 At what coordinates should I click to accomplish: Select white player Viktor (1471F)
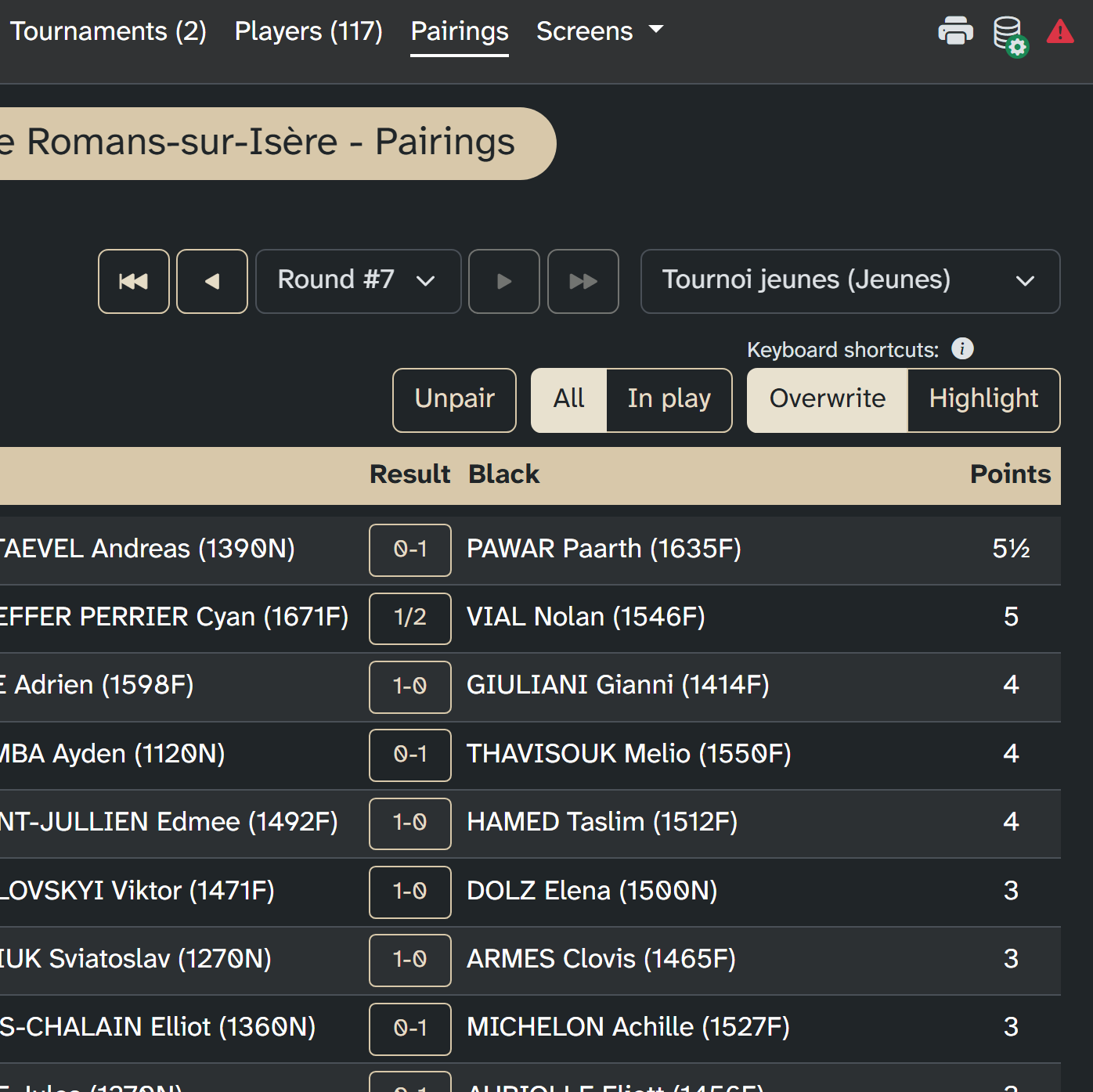point(137,891)
